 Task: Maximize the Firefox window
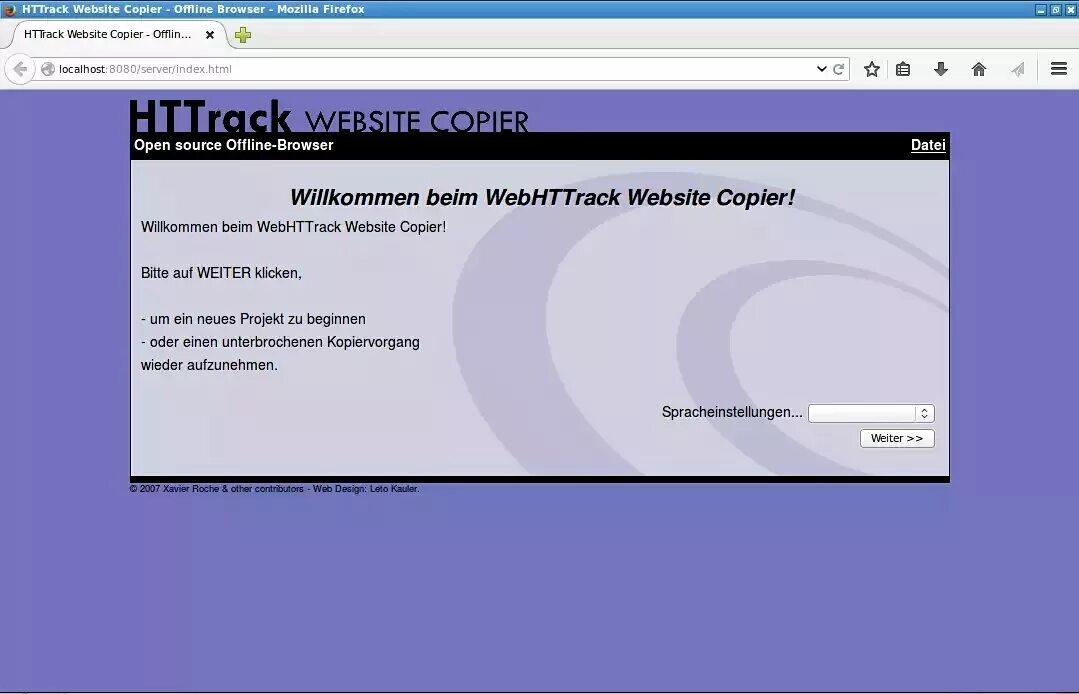[1056, 10]
